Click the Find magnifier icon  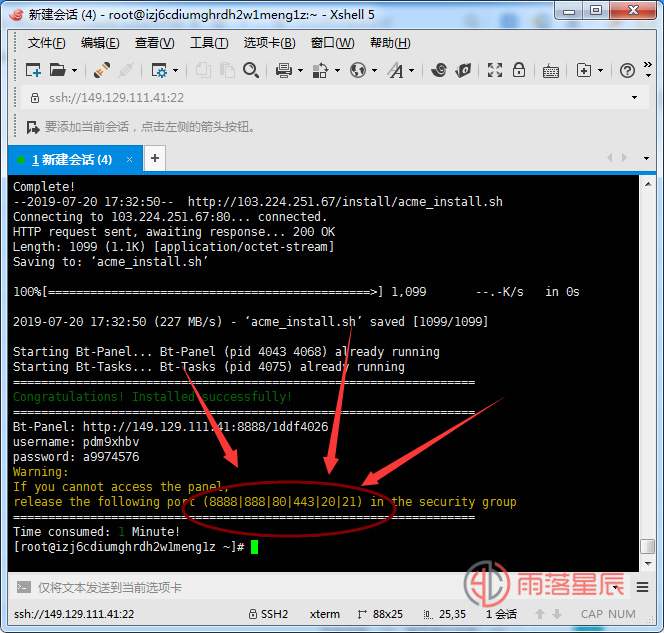tap(251, 70)
